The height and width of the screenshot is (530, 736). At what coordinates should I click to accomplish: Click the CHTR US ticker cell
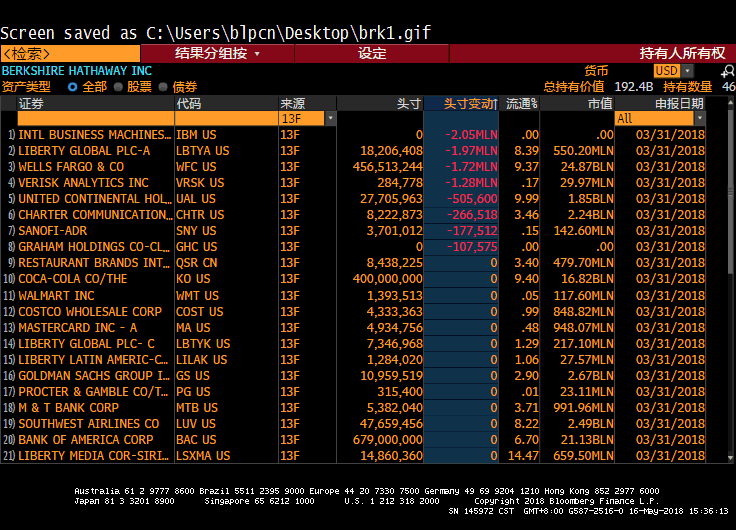tap(200, 215)
